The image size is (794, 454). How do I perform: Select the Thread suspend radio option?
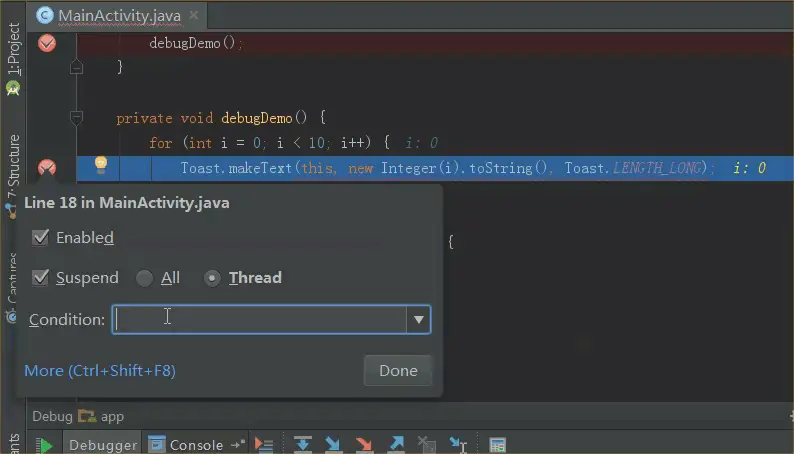pyautogui.click(x=212, y=278)
